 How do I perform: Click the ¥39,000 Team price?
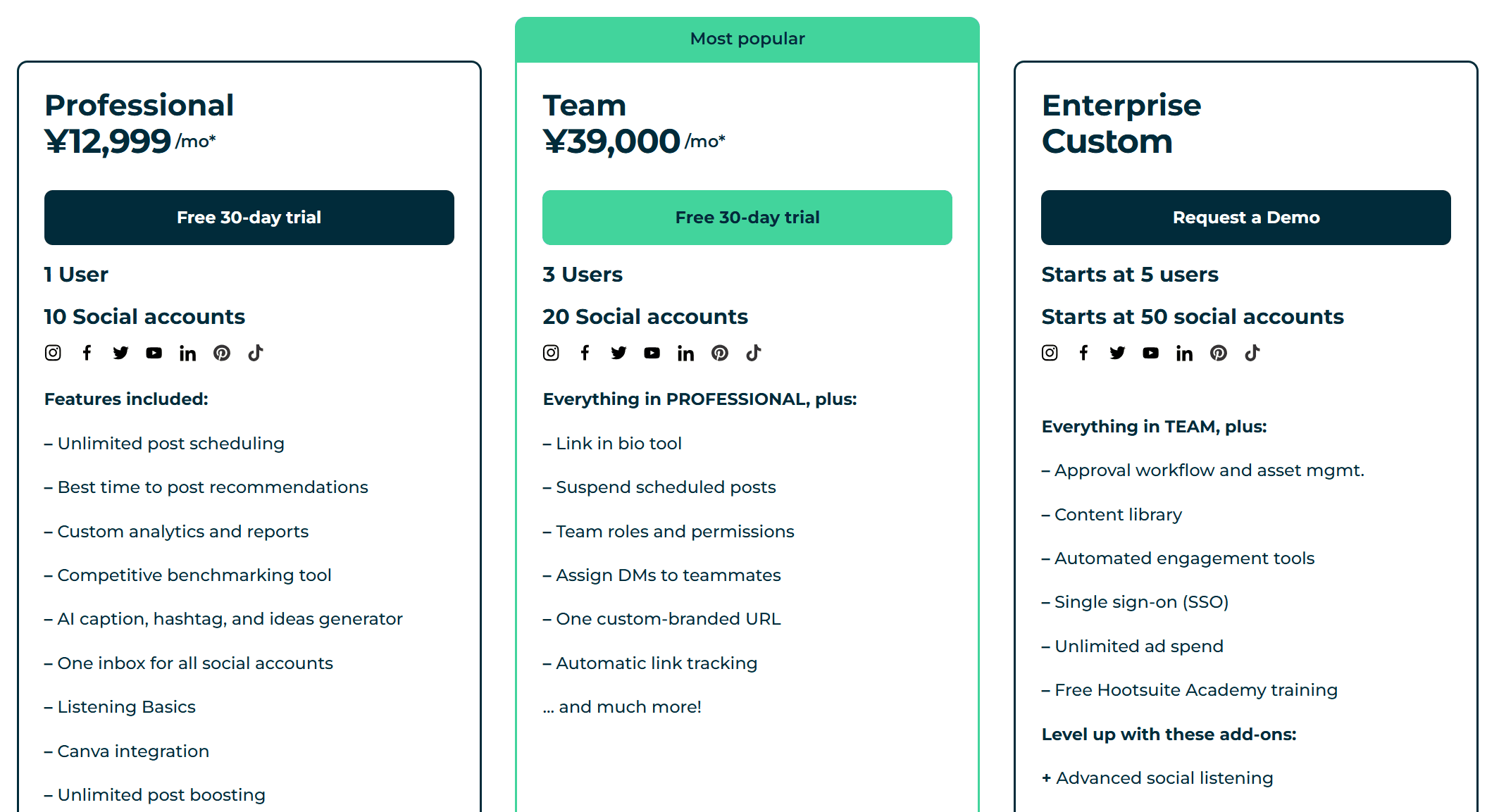(x=611, y=142)
